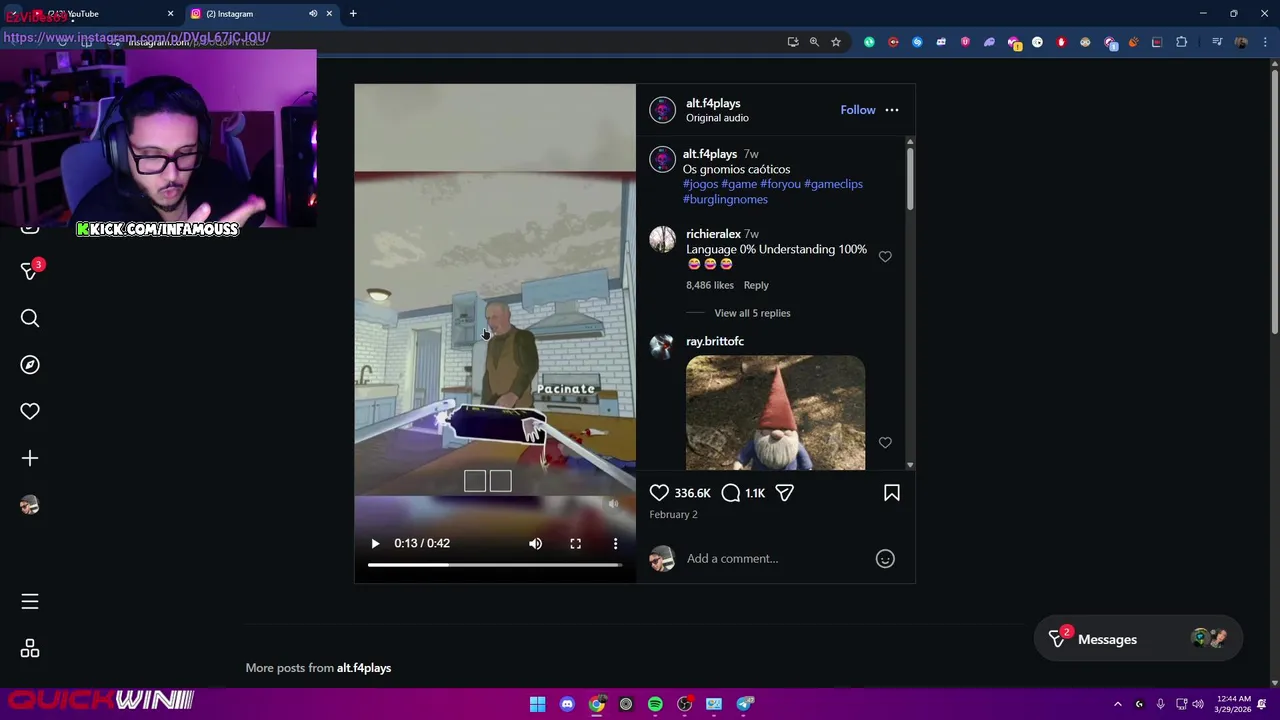Share the post using the send icon
1280x720 pixels.
coord(785,493)
